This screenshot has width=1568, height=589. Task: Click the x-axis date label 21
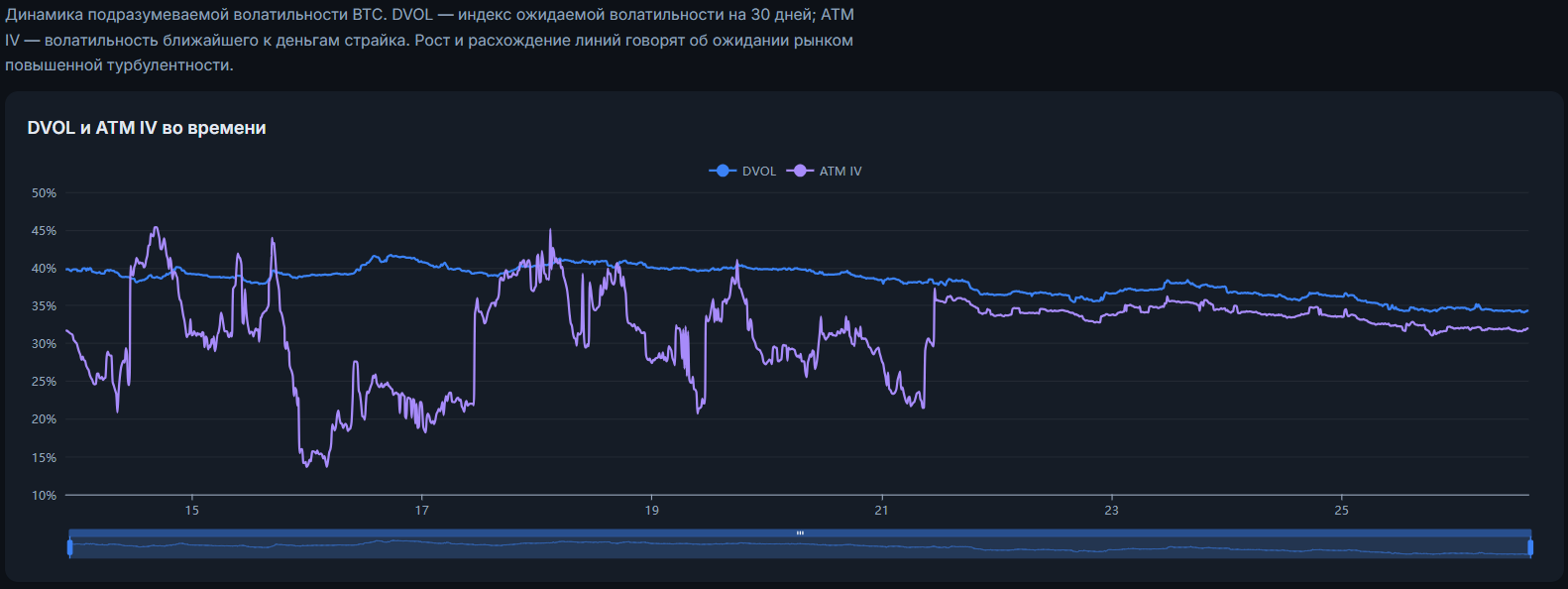click(x=882, y=510)
